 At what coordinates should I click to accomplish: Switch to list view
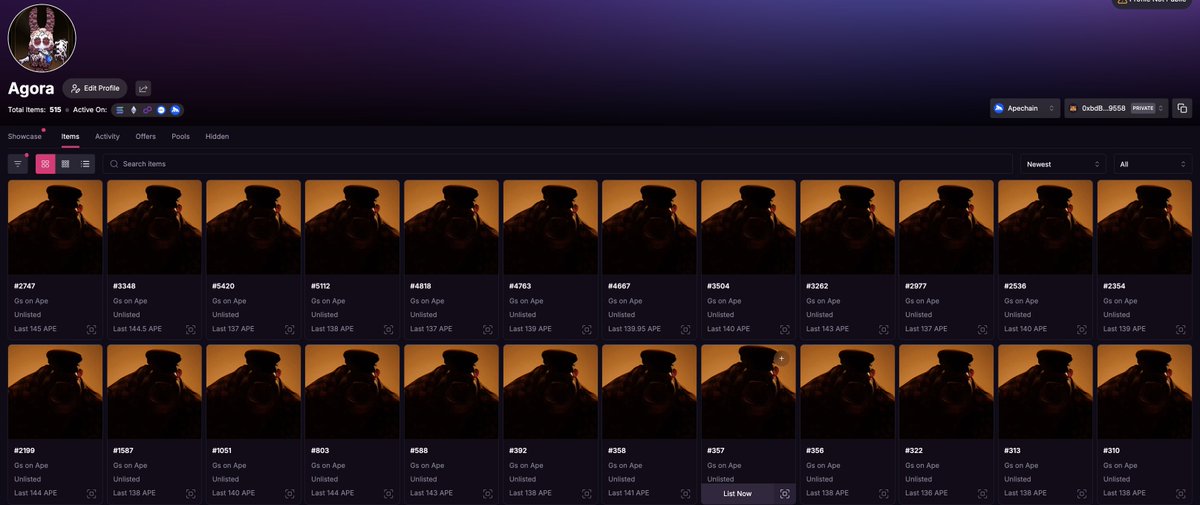85,163
